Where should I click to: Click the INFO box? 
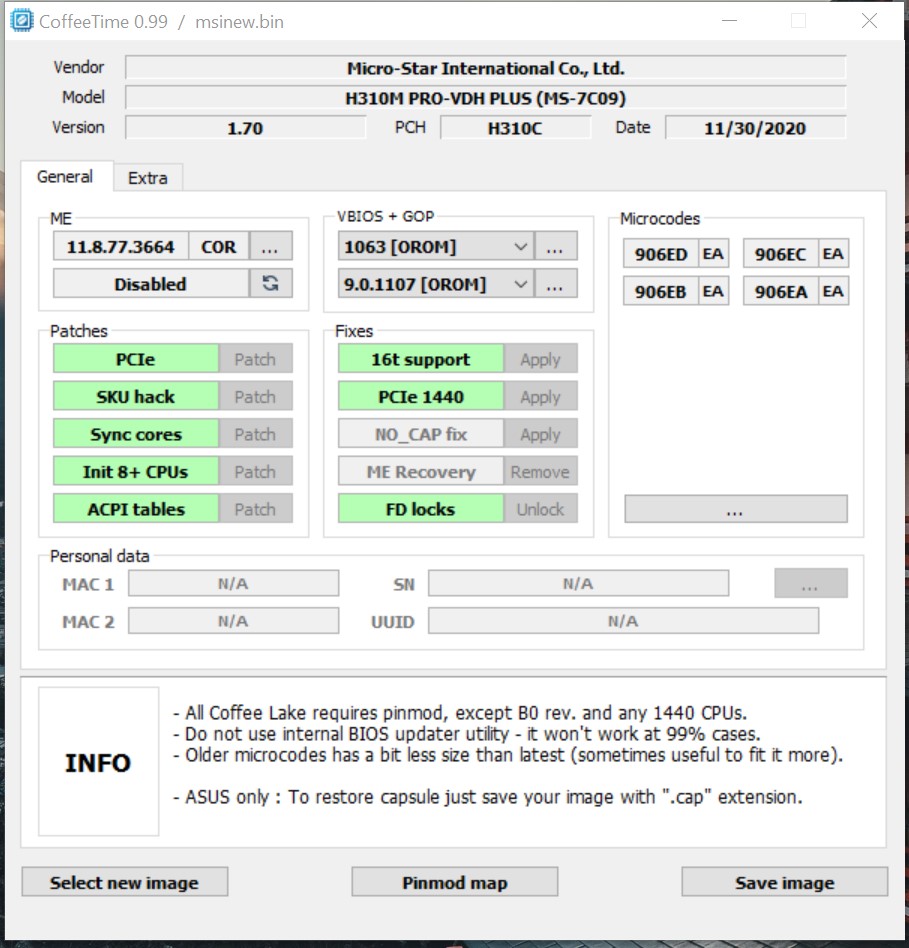(99, 762)
